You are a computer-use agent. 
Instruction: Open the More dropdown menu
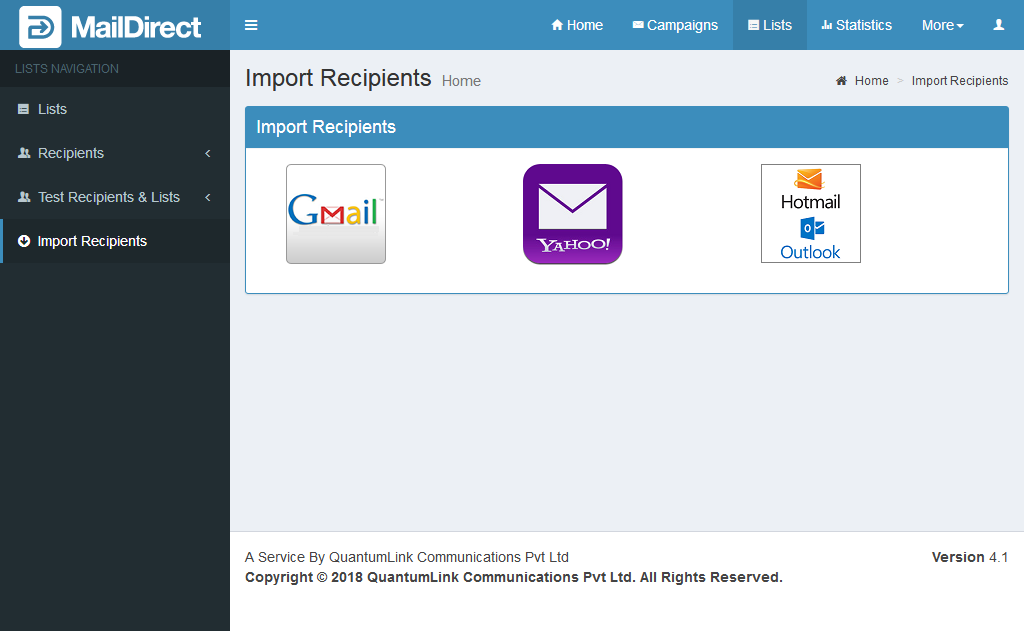pos(942,25)
